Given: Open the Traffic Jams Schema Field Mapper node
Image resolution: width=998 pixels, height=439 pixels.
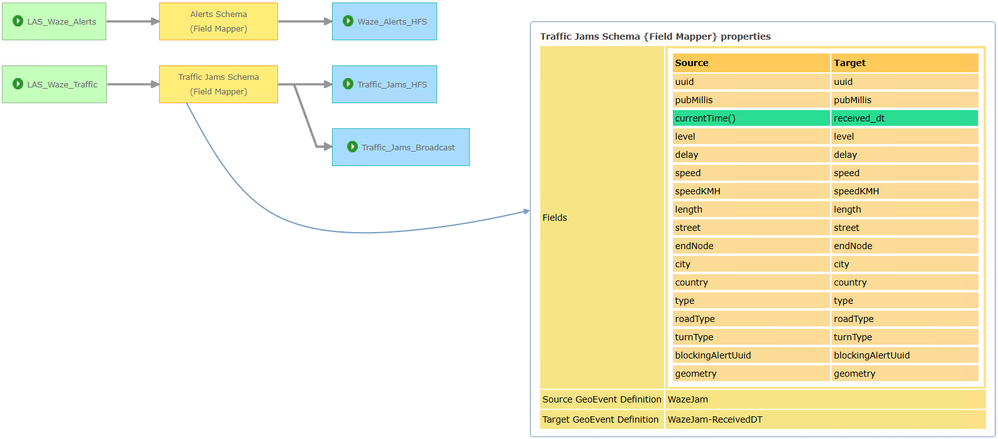Looking at the screenshot, I should pyautogui.click(x=218, y=84).
